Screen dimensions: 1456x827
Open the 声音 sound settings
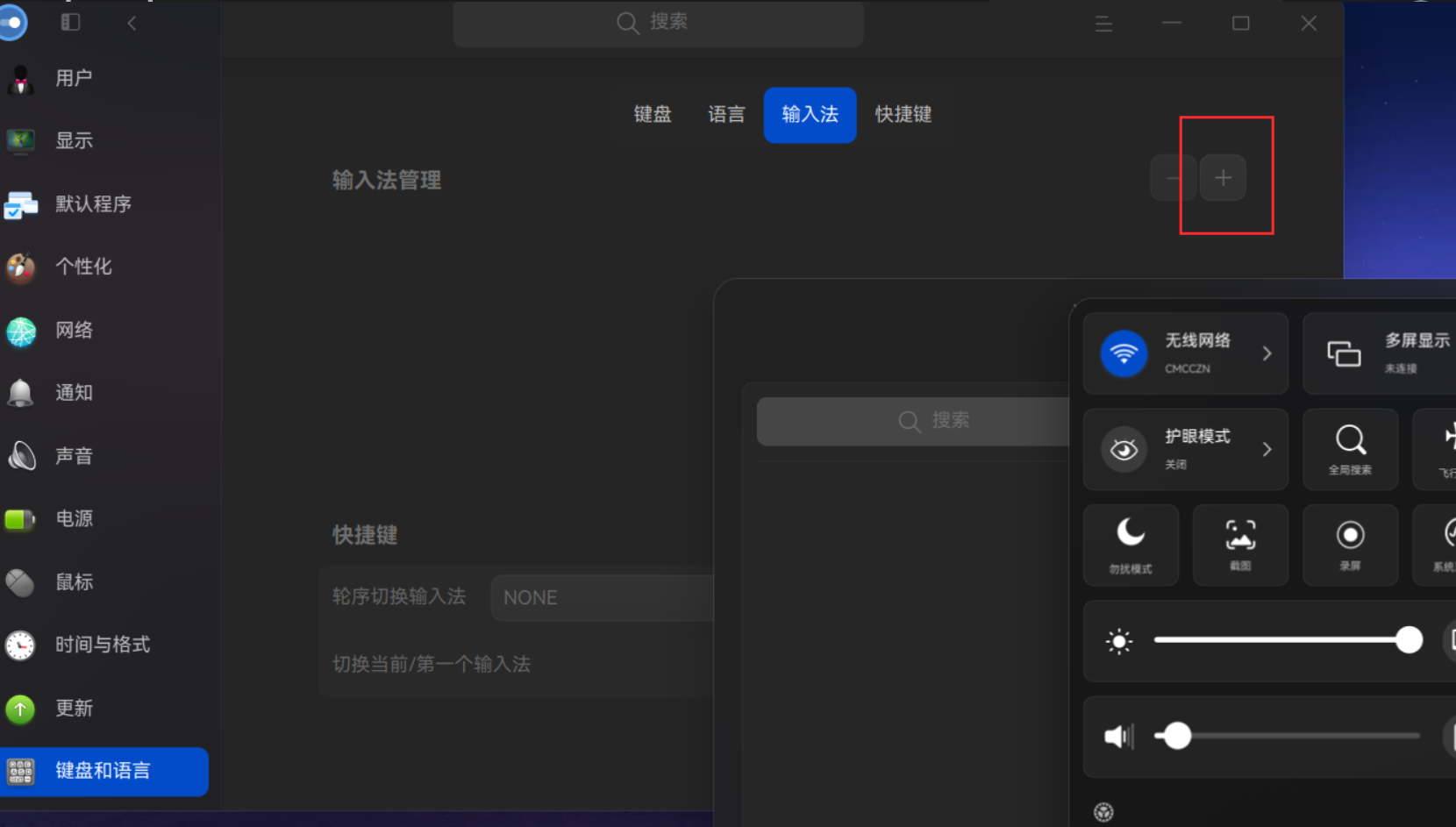pyautogui.click(x=103, y=456)
